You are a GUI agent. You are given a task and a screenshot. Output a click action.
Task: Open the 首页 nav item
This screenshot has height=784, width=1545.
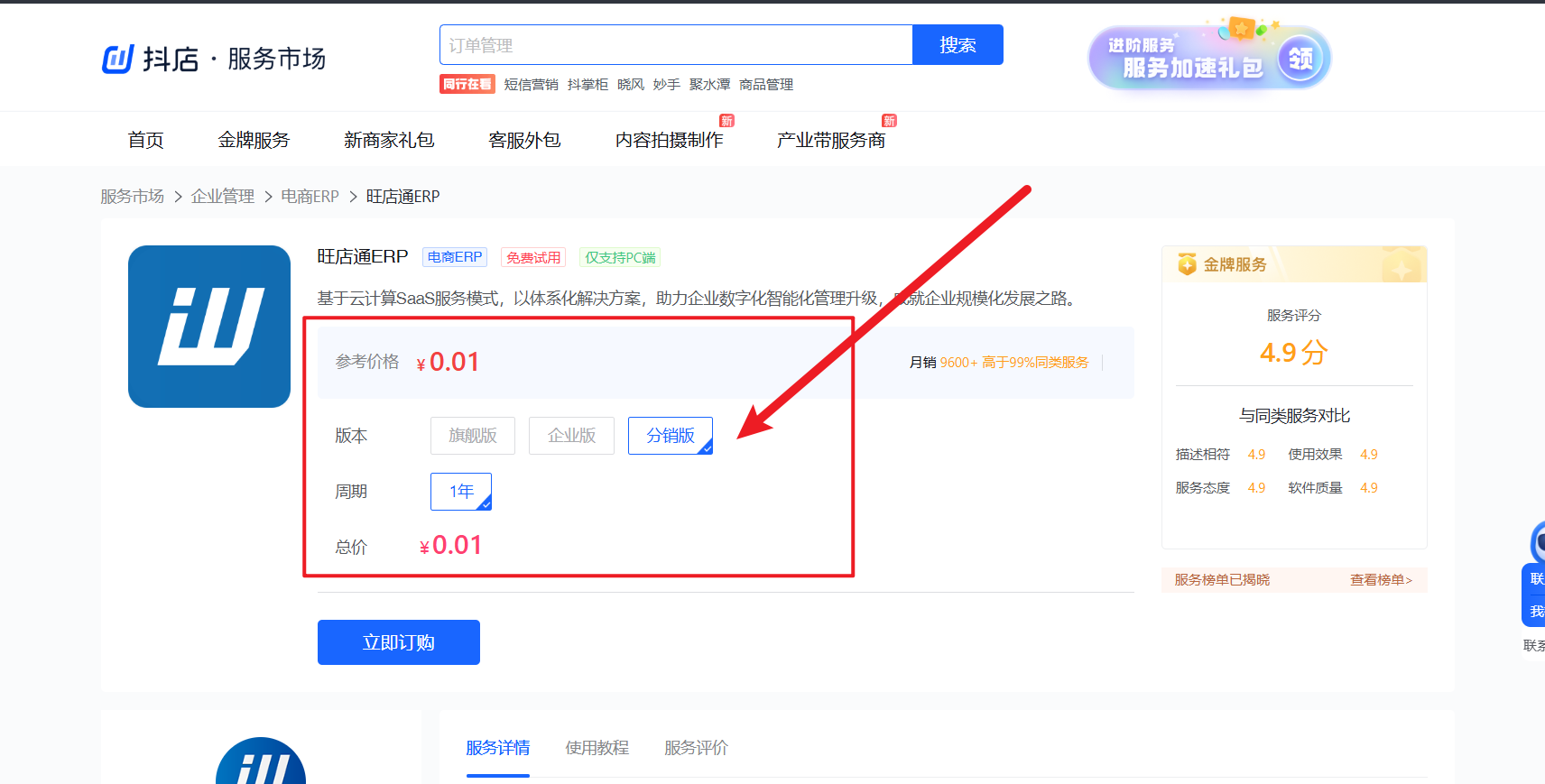click(145, 140)
